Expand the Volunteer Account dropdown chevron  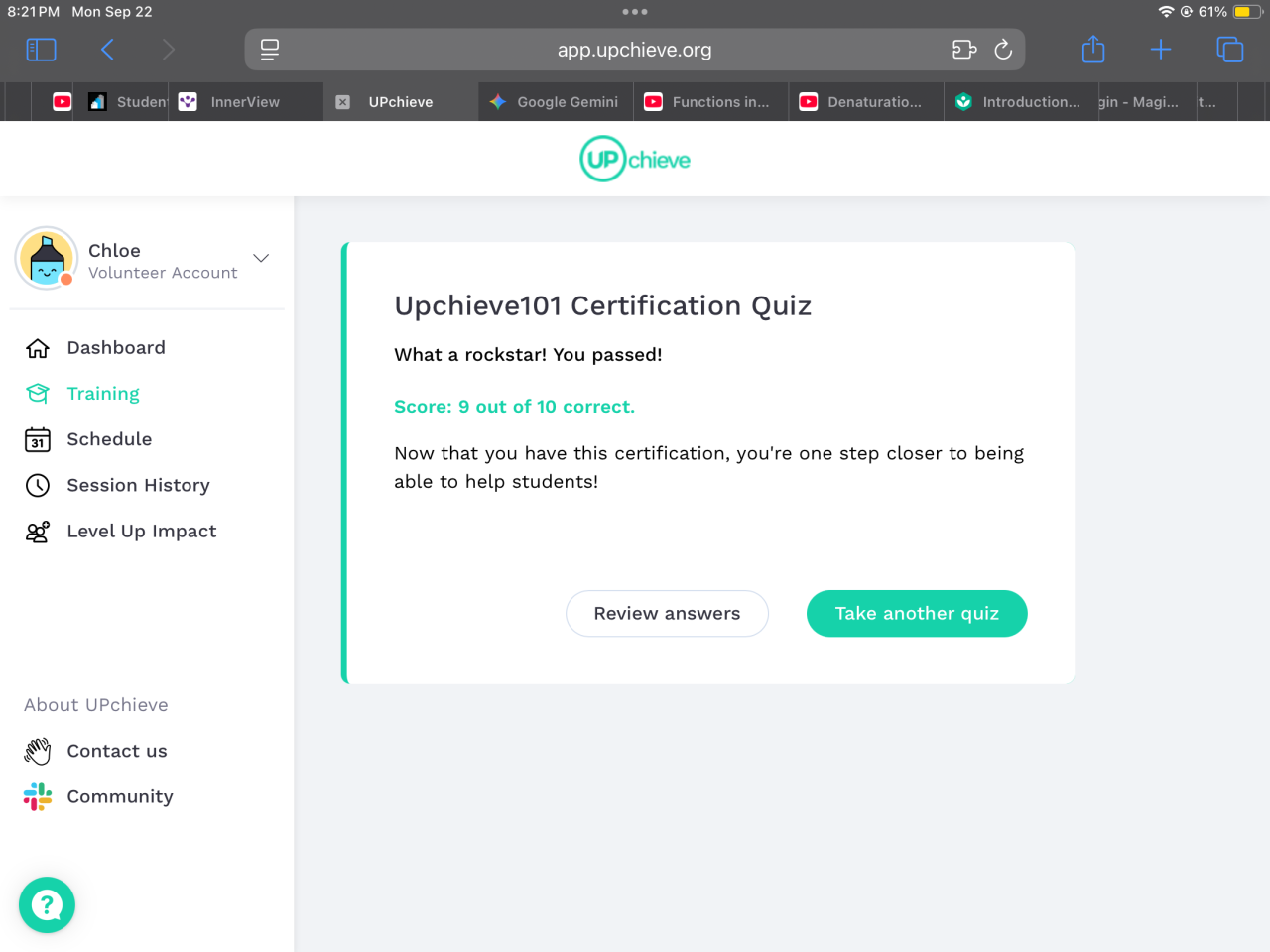tap(261, 258)
